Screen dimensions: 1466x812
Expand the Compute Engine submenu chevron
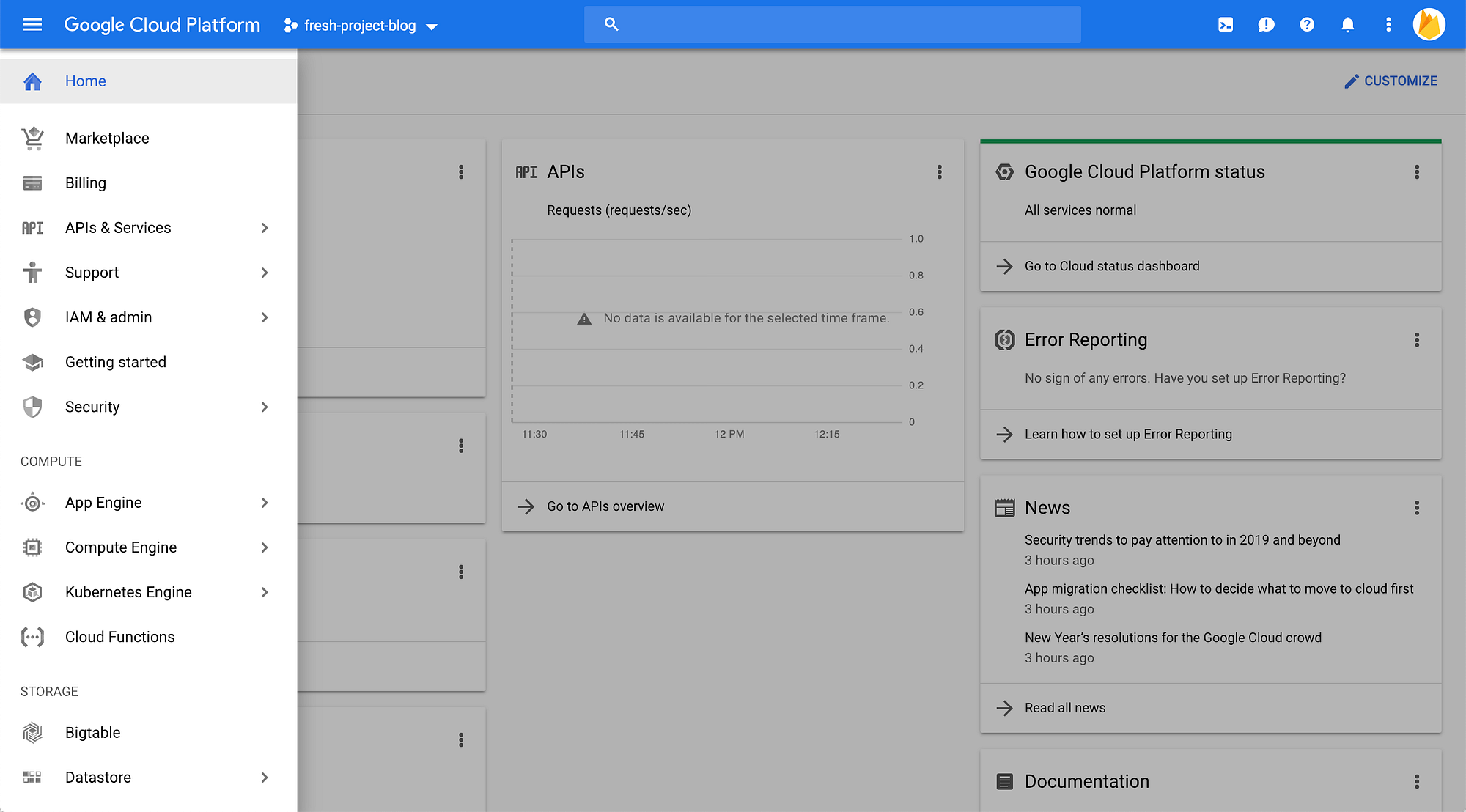[265, 547]
